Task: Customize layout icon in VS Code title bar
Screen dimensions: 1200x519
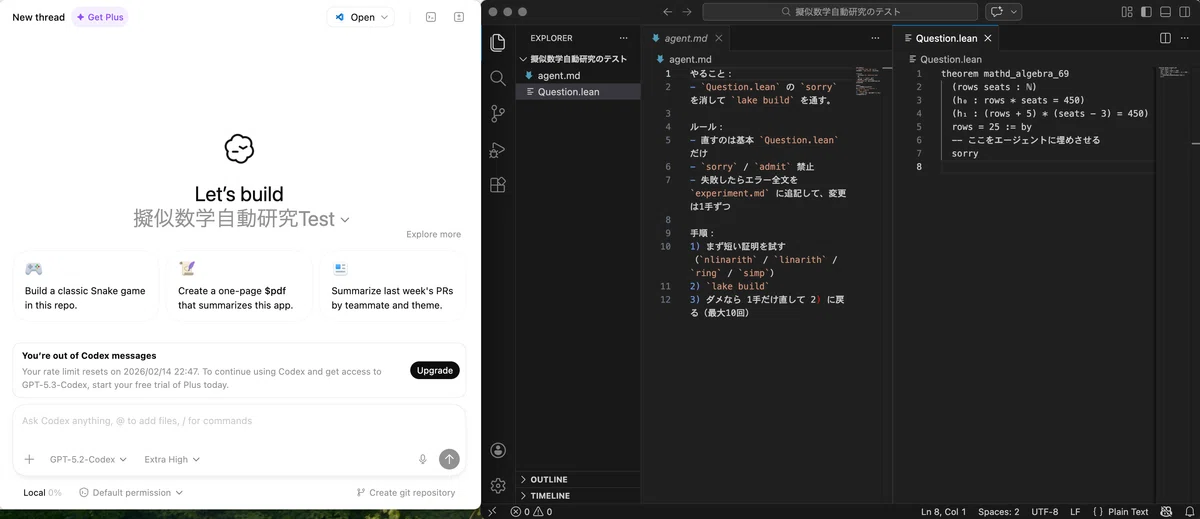Action: [x=1127, y=12]
